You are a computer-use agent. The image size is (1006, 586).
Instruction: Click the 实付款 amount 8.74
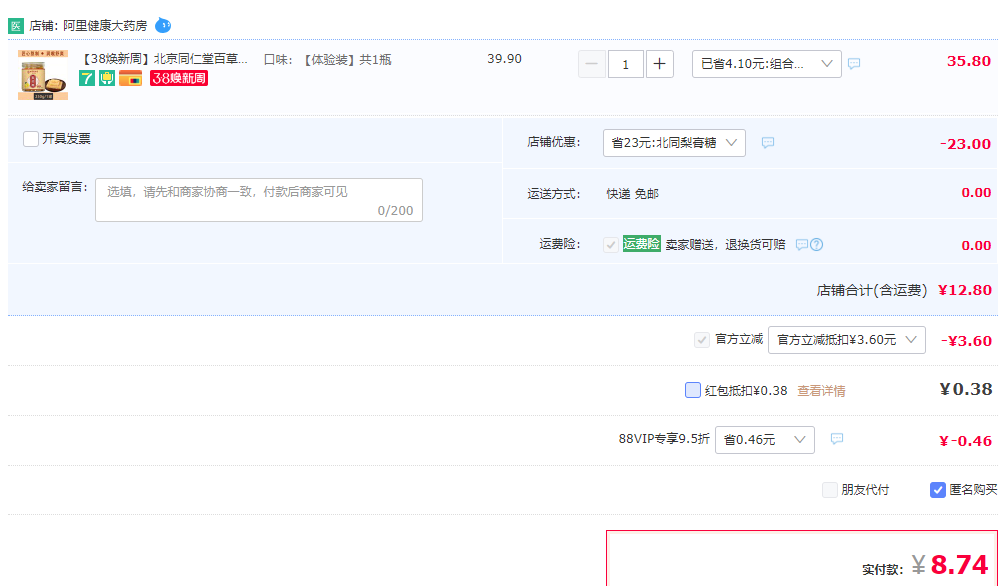click(959, 565)
